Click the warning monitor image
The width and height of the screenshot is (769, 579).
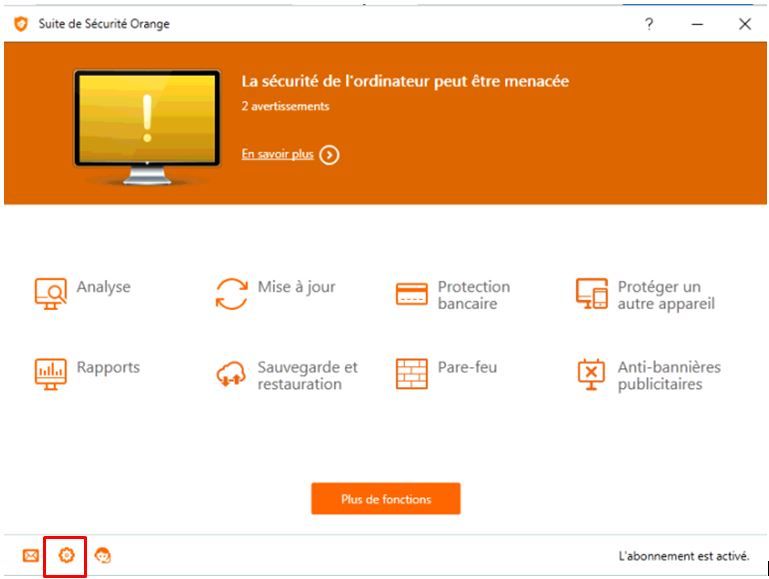[x=147, y=127]
